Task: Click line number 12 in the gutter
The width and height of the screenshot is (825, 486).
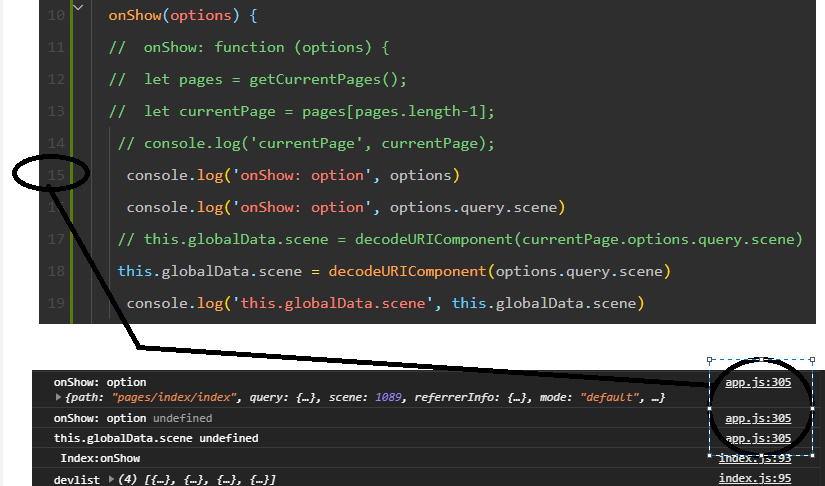Action: coord(56,79)
